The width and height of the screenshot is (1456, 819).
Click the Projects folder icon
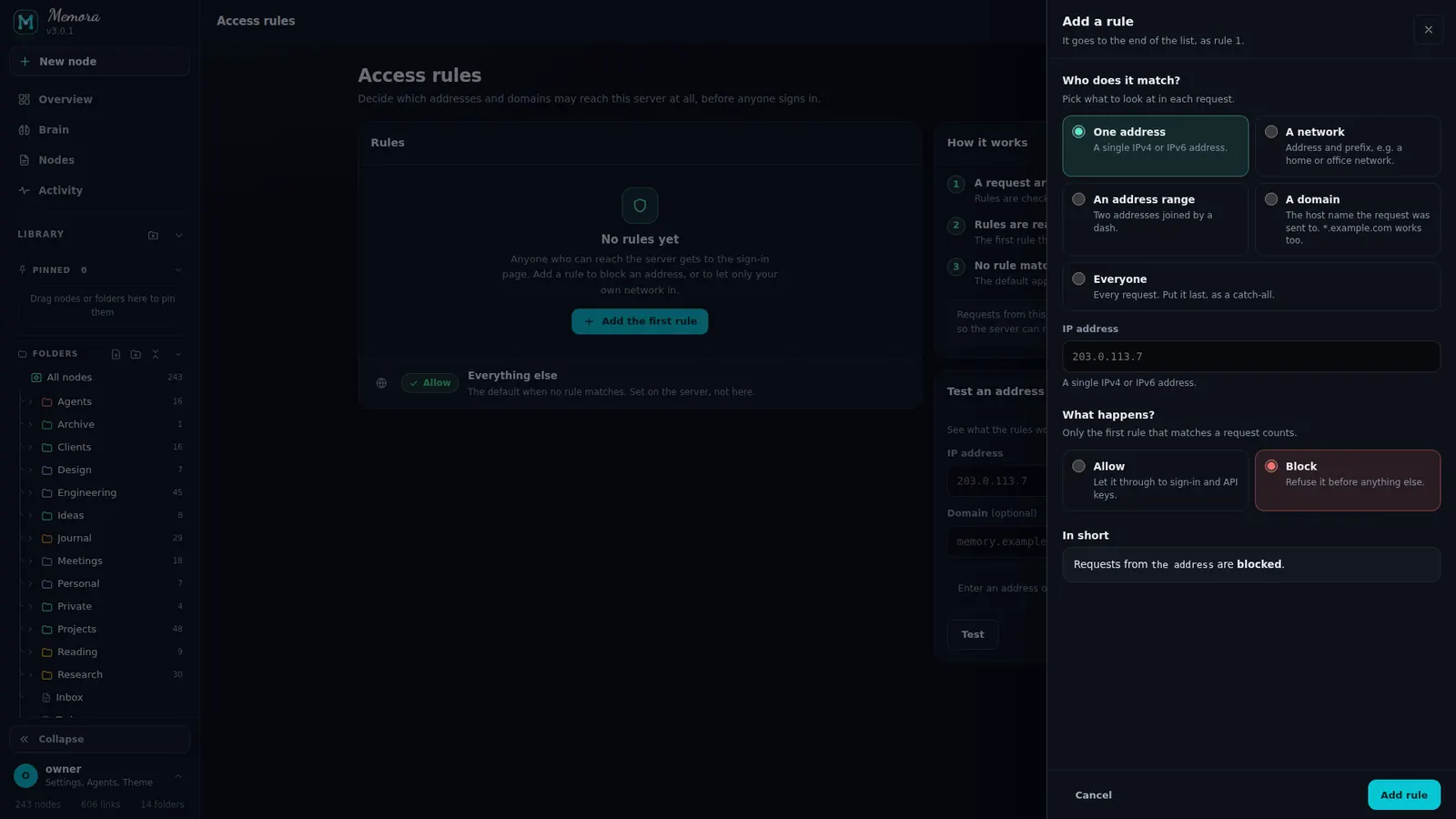click(x=46, y=629)
